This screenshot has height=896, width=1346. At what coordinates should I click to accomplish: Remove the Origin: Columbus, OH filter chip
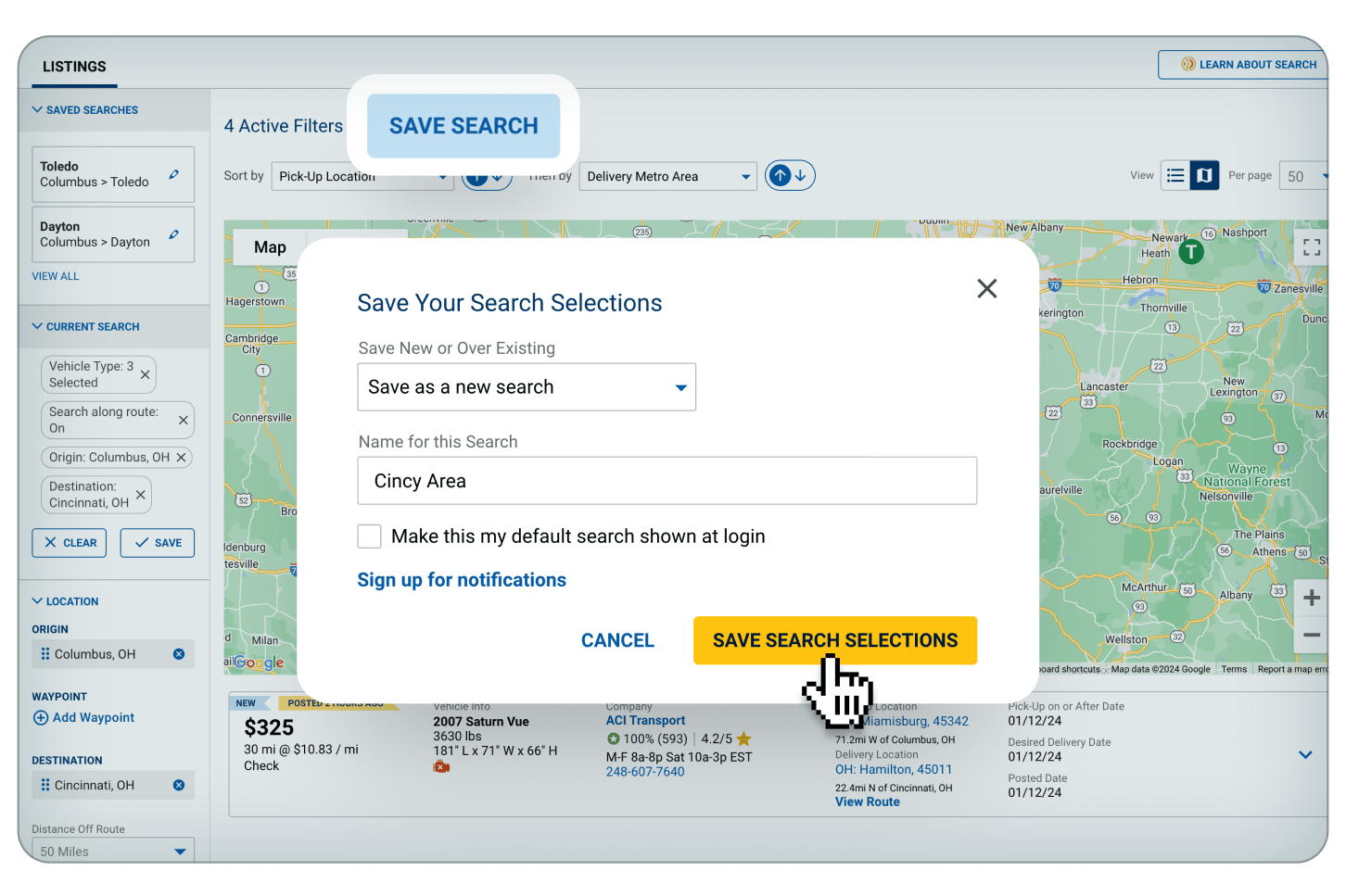coord(182,458)
